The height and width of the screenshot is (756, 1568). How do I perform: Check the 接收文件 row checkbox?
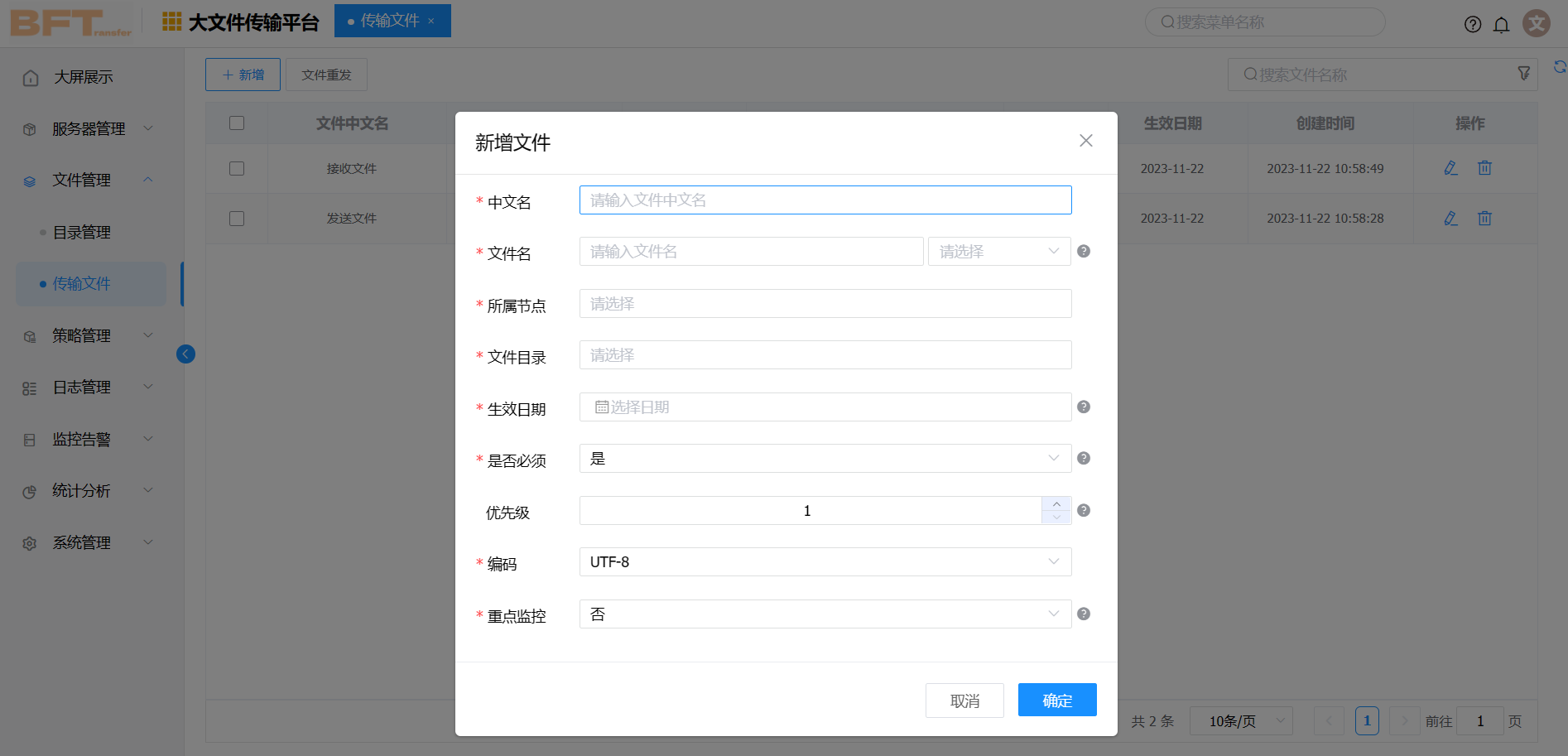[237, 168]
